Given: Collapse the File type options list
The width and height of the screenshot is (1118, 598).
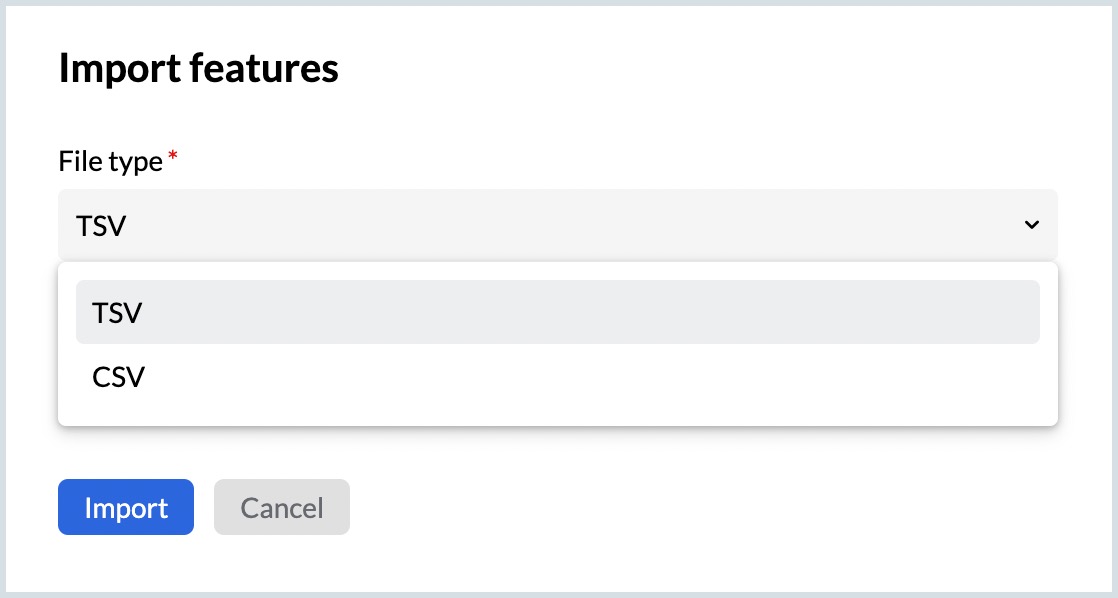Looking at the screenshot, I should point(1032,226).
